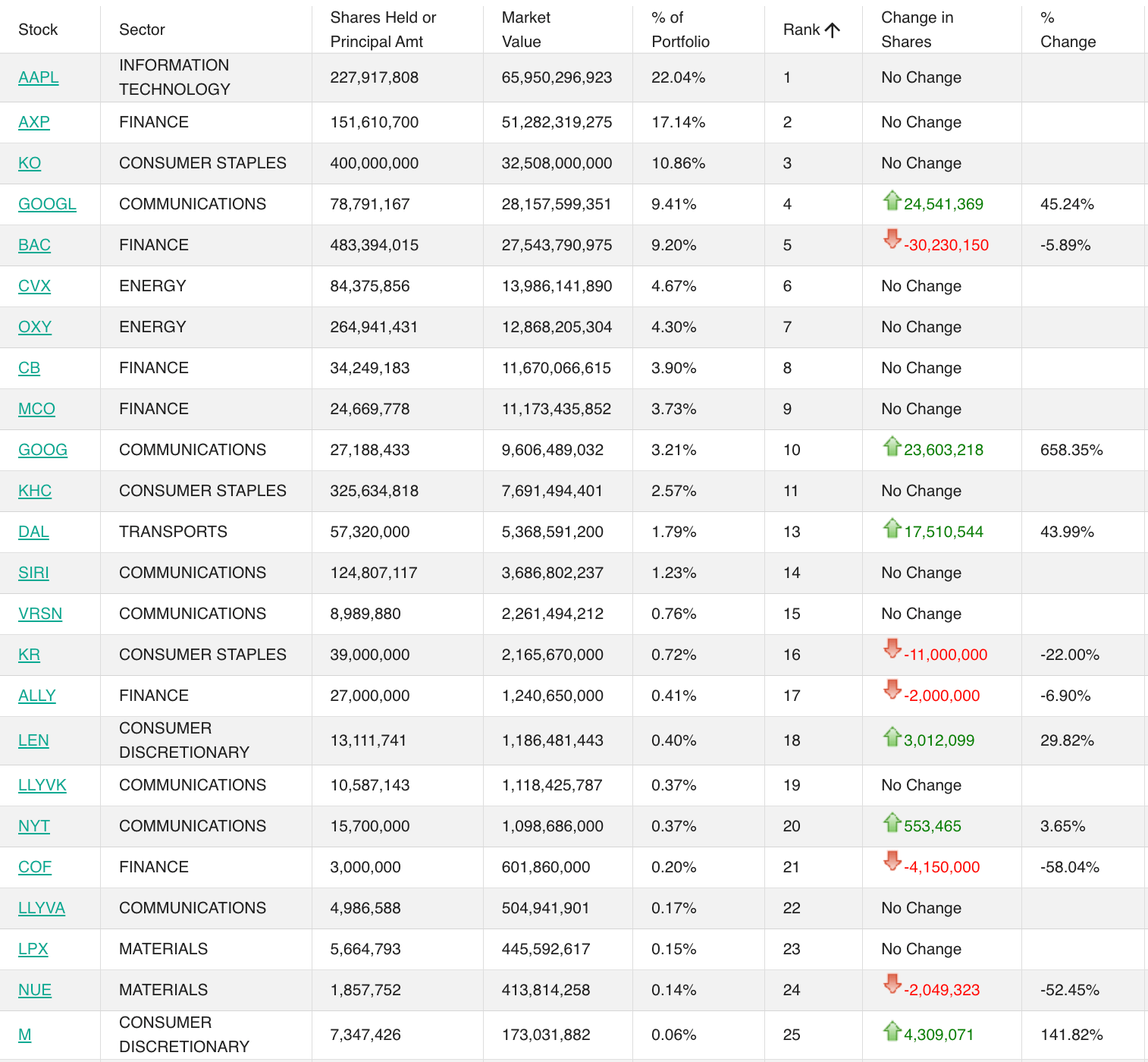This screenshot has height=1062, width=1148.
Task: Select GOOG percent change 658.35%
Action: pos(1071,450)
